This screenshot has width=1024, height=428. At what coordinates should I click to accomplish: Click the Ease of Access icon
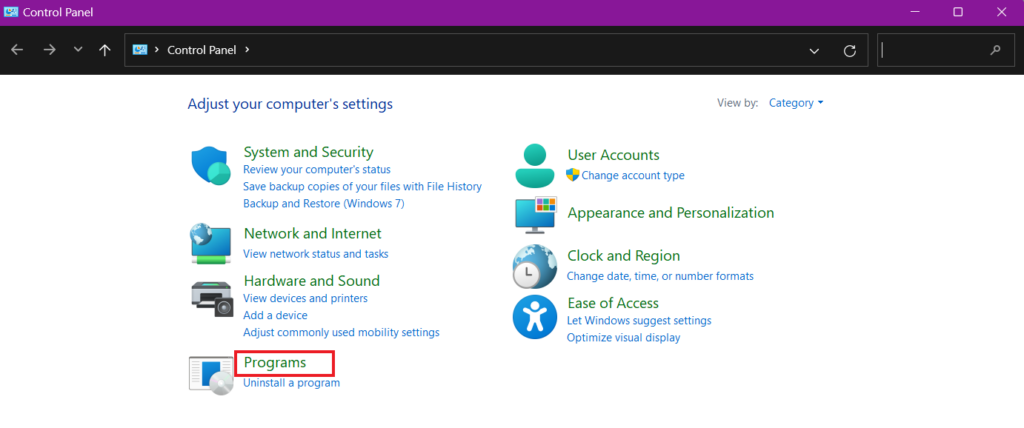535,317
